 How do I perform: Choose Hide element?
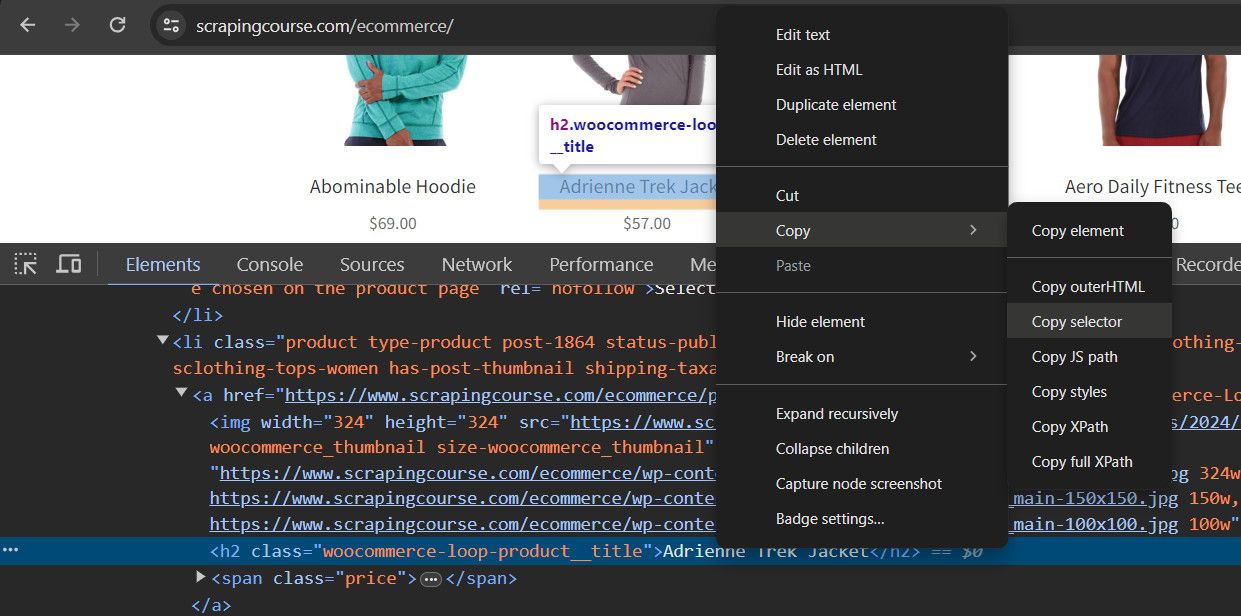coord(862,322)
